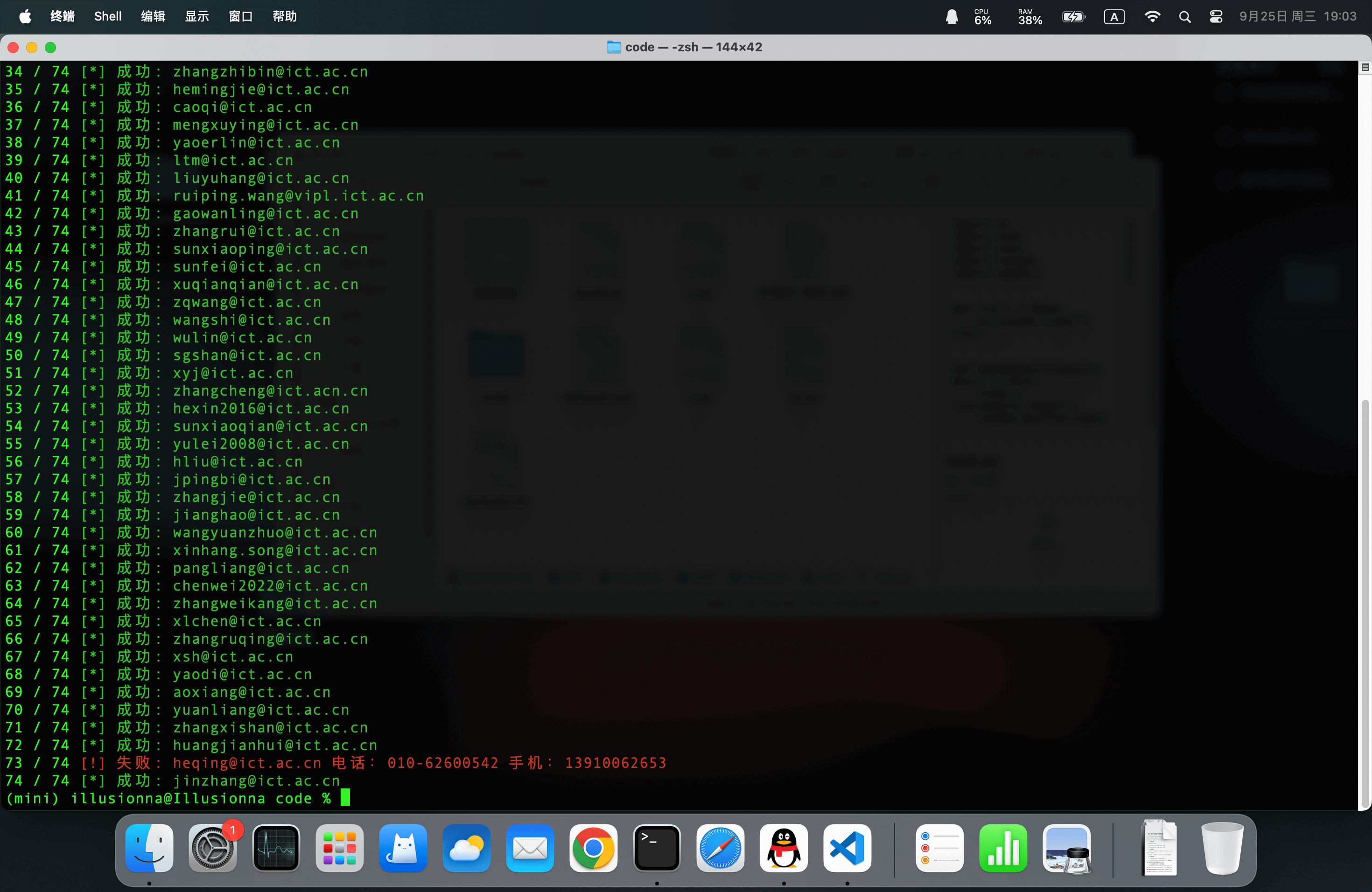Viewport: 1372px width, 892px height.
Task: Open Reminders from the Dock
Action: [940, 848]
